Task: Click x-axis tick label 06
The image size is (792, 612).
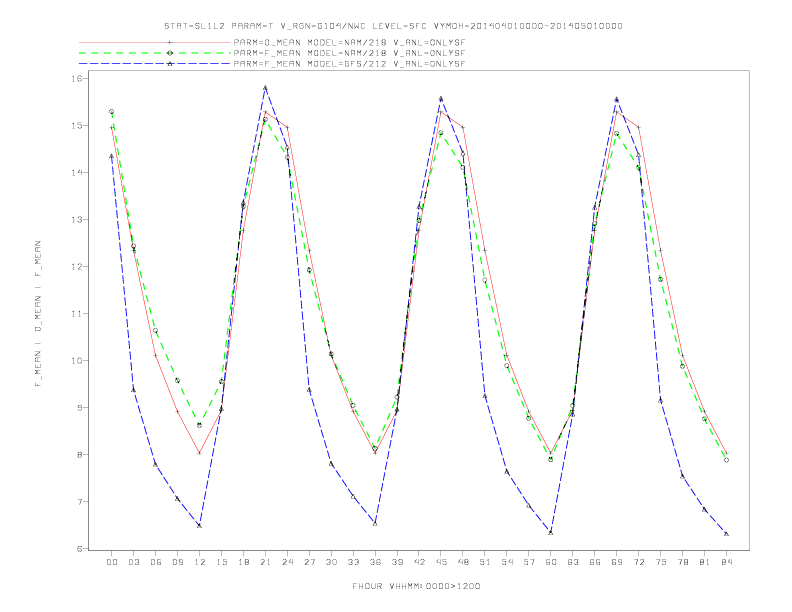Action: click(x=156, y=562)
